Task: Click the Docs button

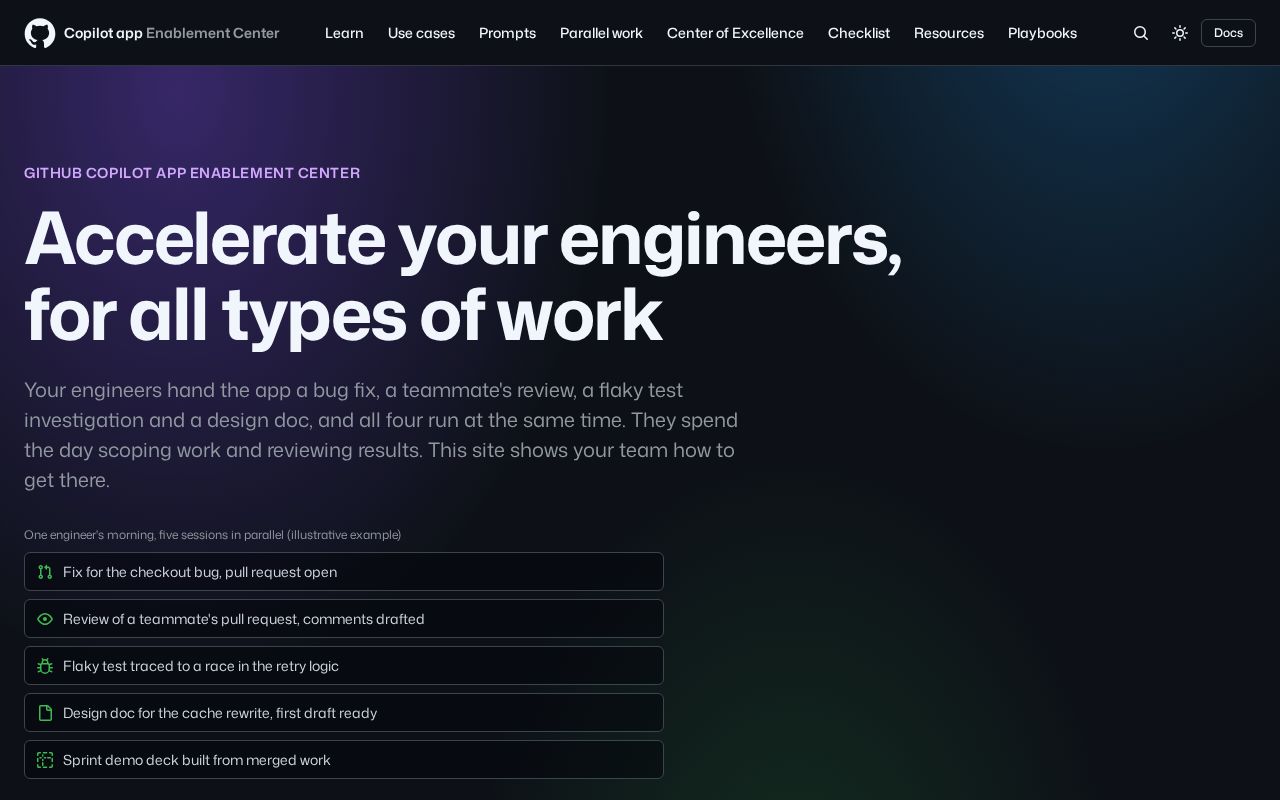Action: [1228, 33]
